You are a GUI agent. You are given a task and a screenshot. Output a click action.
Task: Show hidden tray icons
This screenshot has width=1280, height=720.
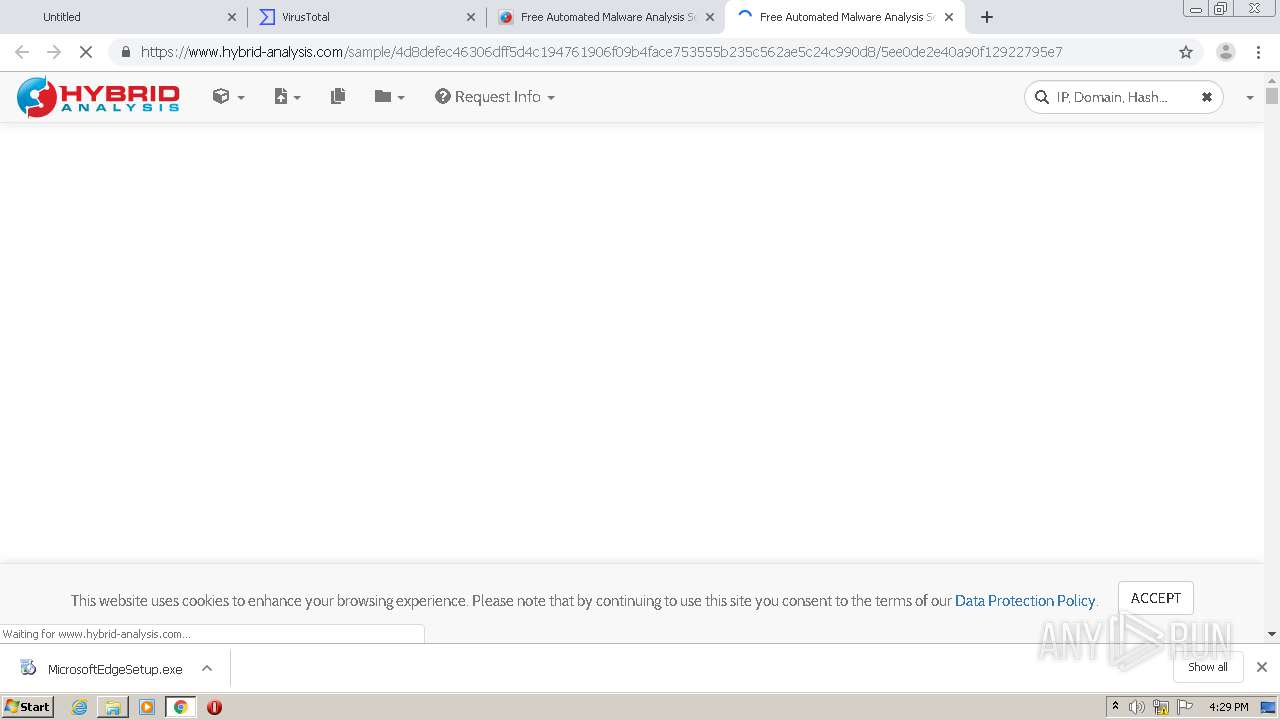(x=1115, y=706)
